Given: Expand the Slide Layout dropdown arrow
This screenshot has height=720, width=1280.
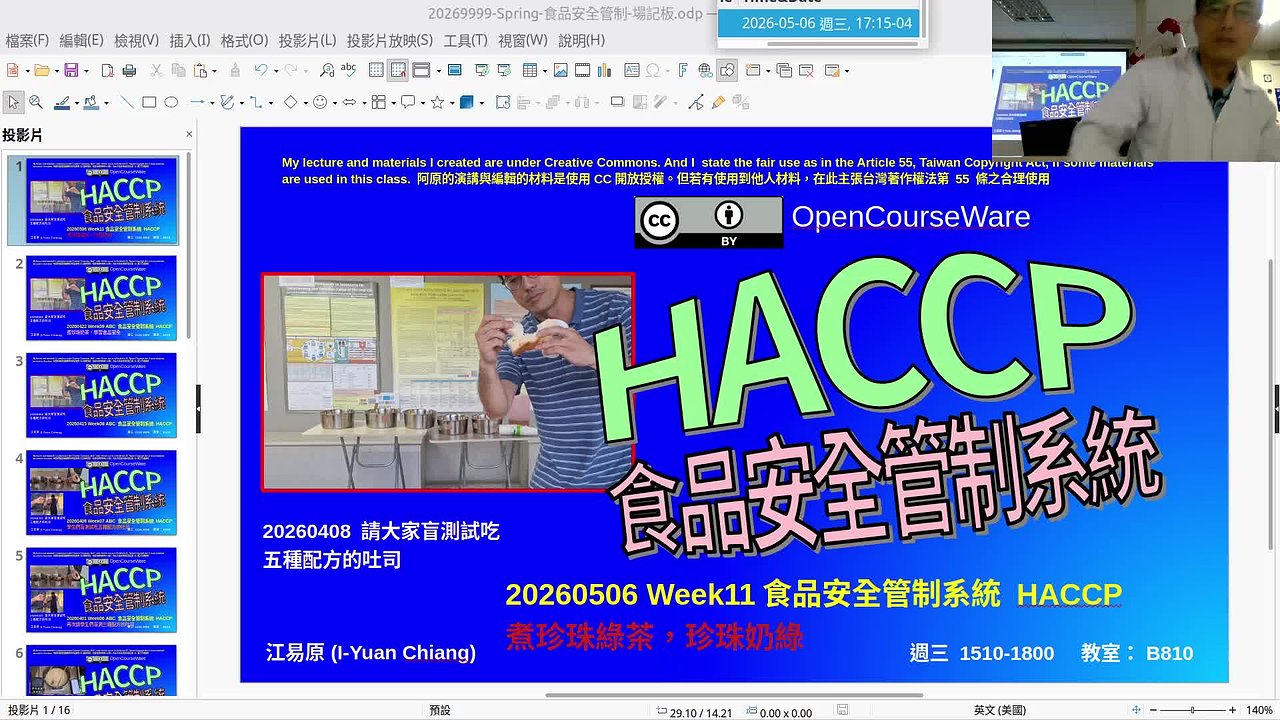Looking at the screenshot, I should pos(847,71).
